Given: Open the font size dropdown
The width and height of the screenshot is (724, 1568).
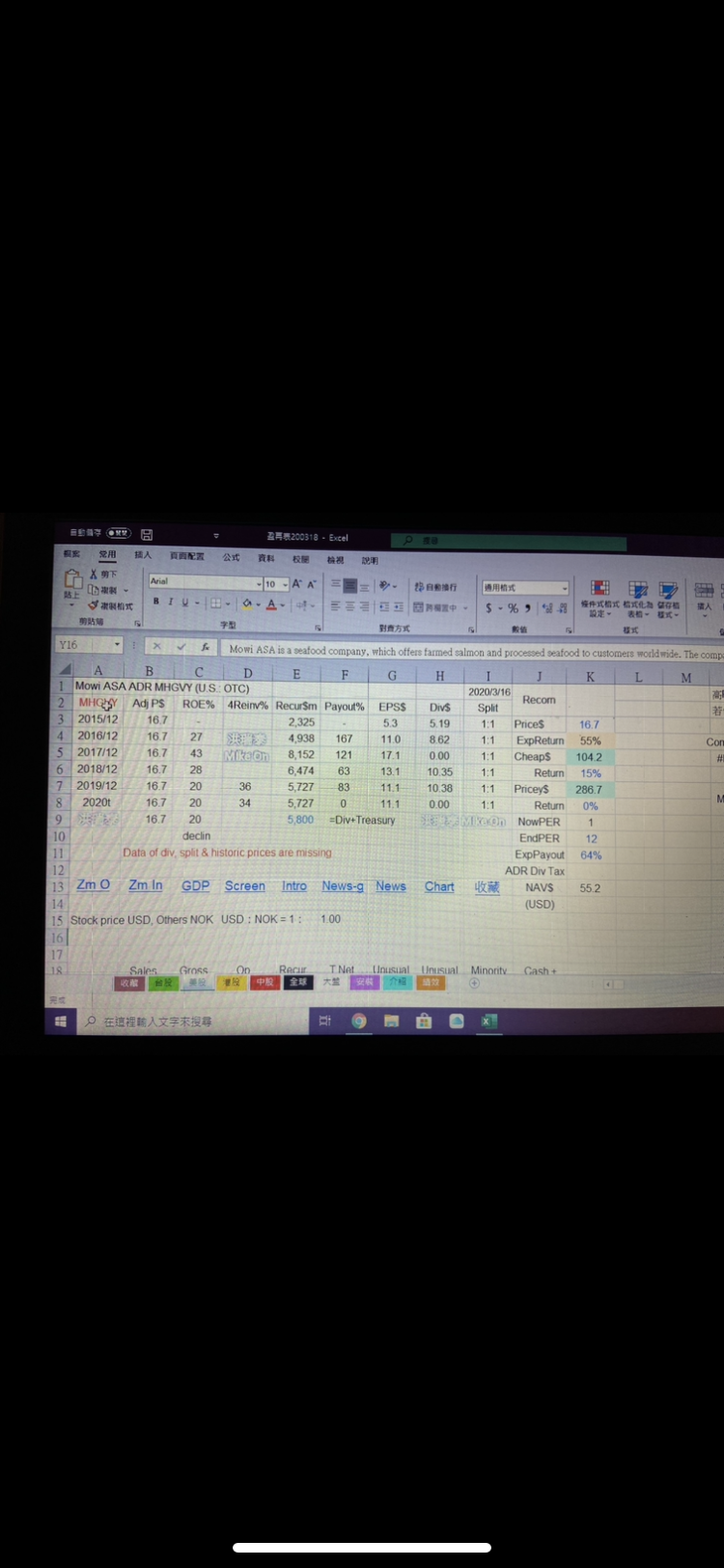Looking at the screenshot, I should click(286, 584).
